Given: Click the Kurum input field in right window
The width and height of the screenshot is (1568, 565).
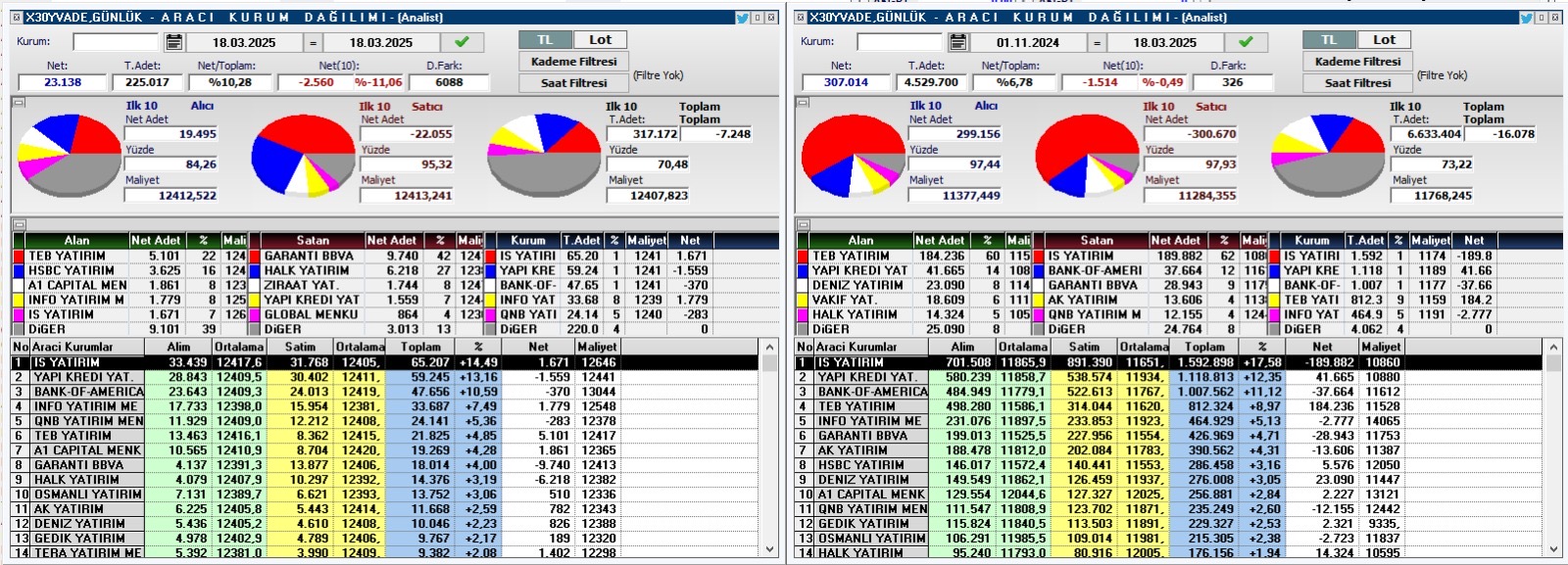Looking at the screenshot, I should (x=900, y=42).
